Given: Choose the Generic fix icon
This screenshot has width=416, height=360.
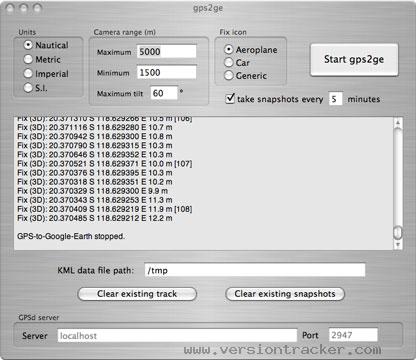Looking at the screenshot, I should pos(229,76).
